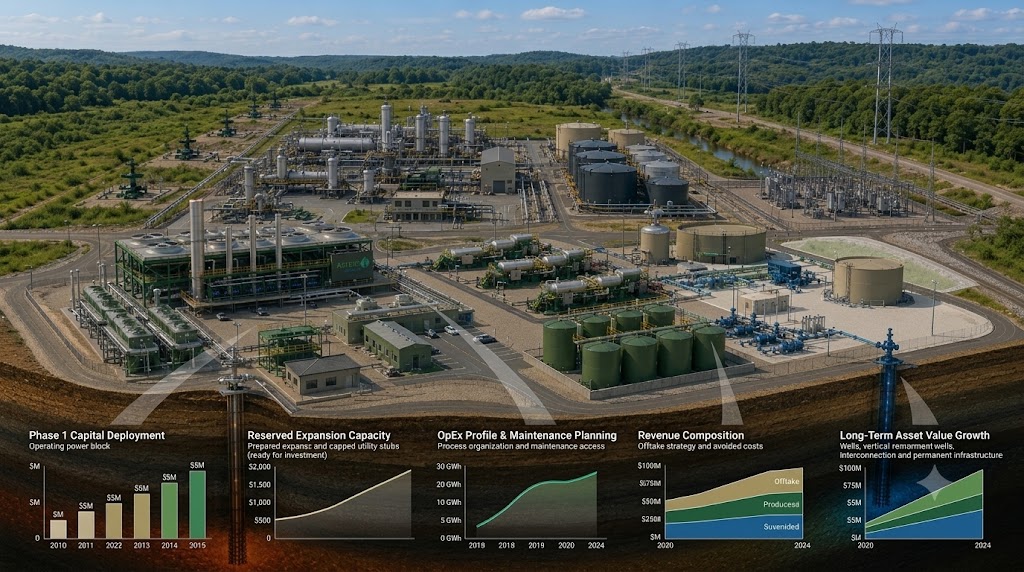Screen dimensions: 1024x572
Task: Click the "20 GWh" axis value
Action: click(x=449, y=485)
